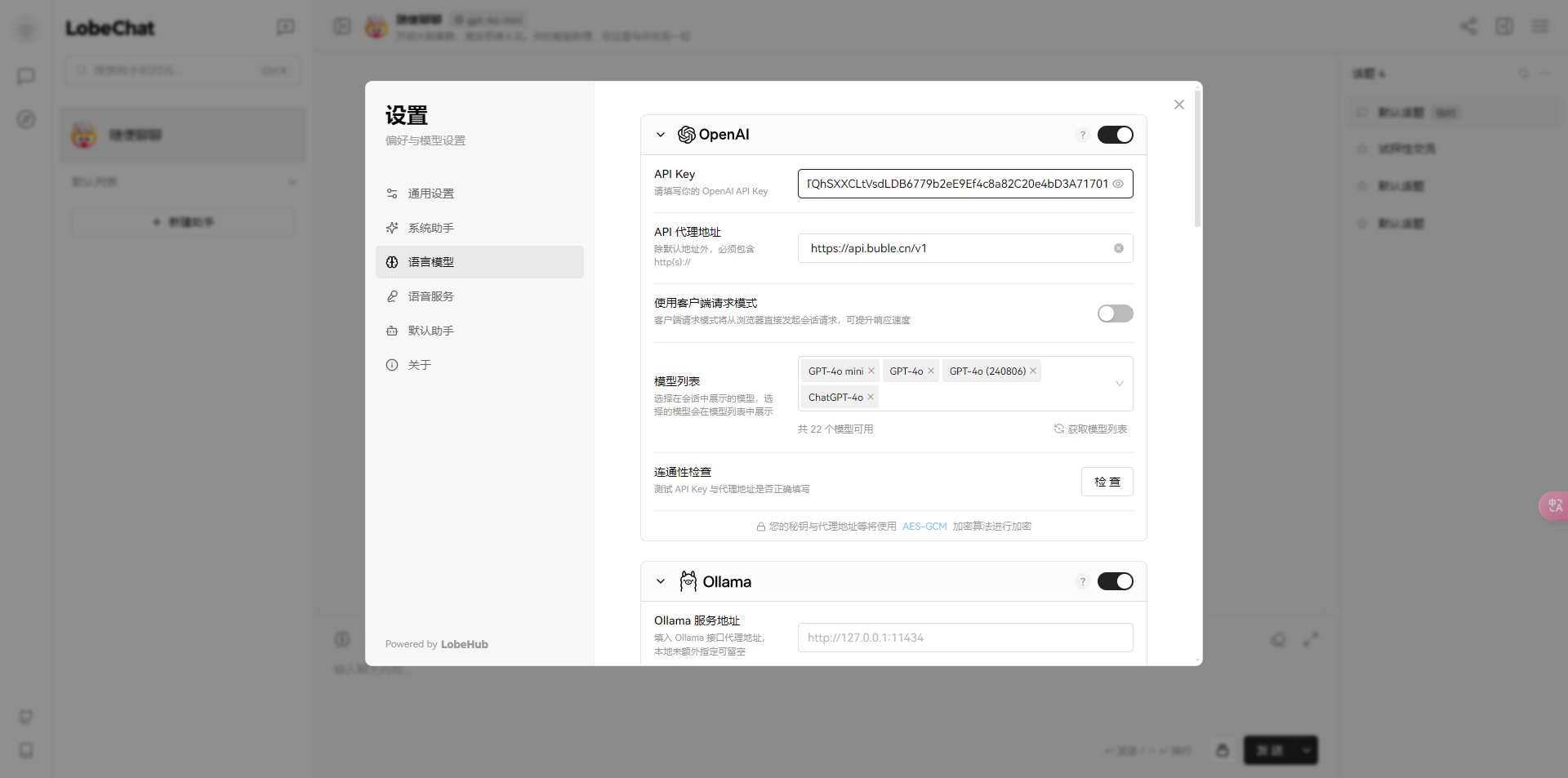Disable the OpenAI provider switch
This screenshot has width=1568, height=778.
(x=1115, y=135)
